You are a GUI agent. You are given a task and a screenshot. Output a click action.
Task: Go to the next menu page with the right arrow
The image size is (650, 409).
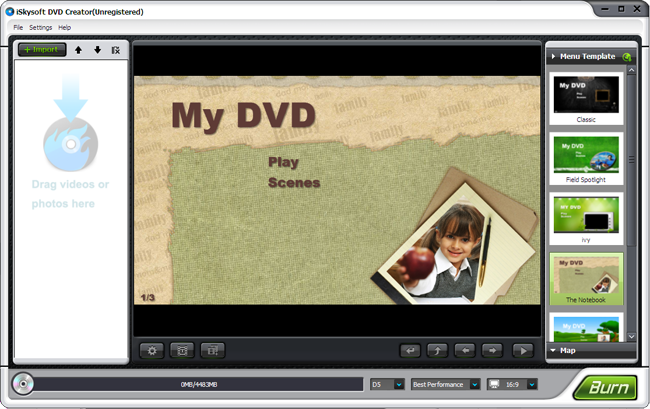click(493, 350)
